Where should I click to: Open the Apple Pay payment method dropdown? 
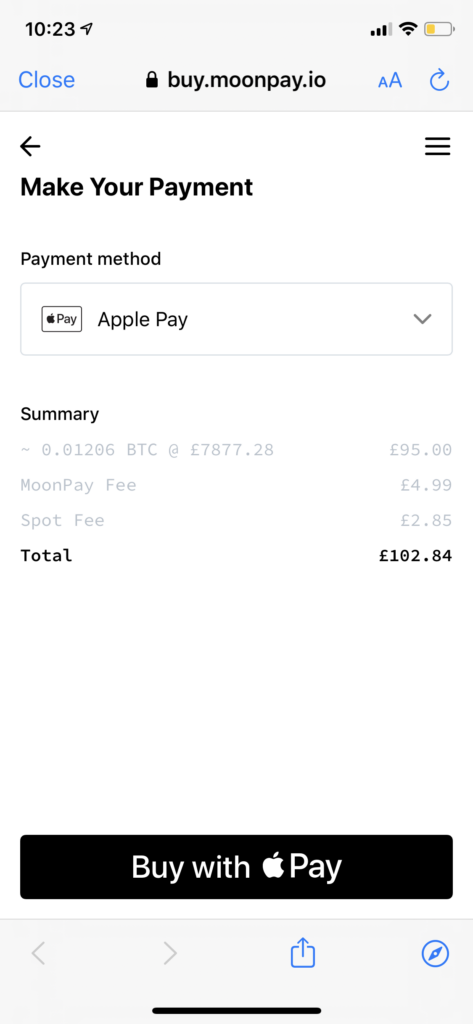click(x=236, y=319)
